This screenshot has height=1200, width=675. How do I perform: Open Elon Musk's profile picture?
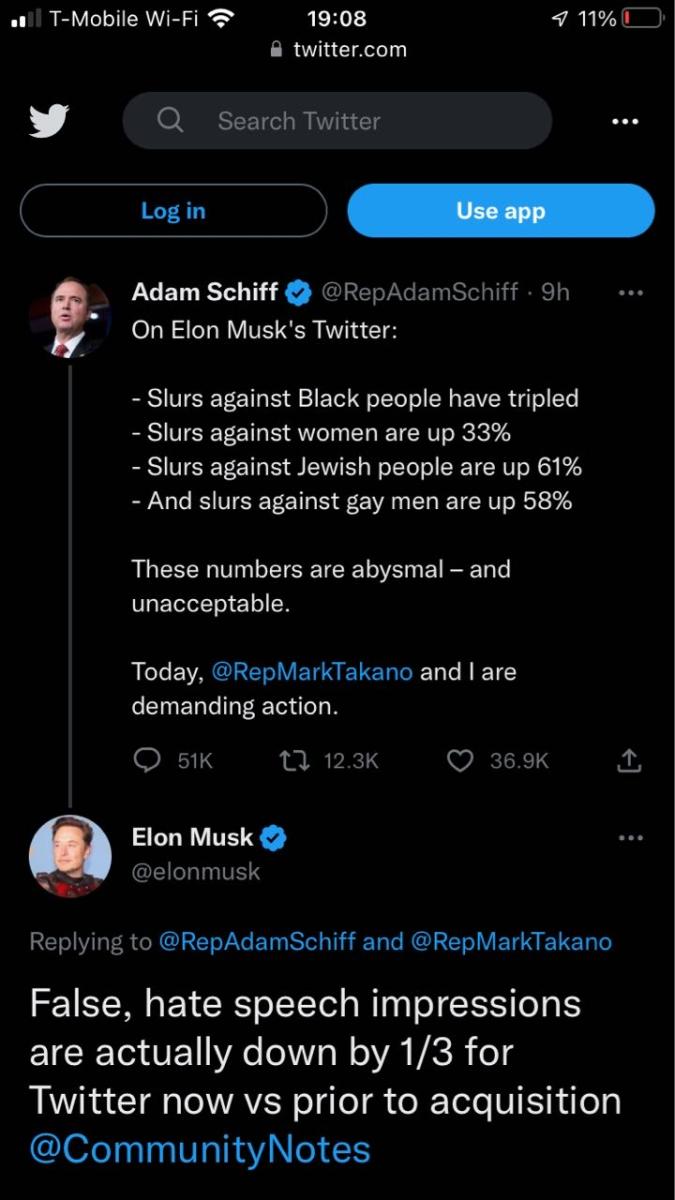pos(70,855)
